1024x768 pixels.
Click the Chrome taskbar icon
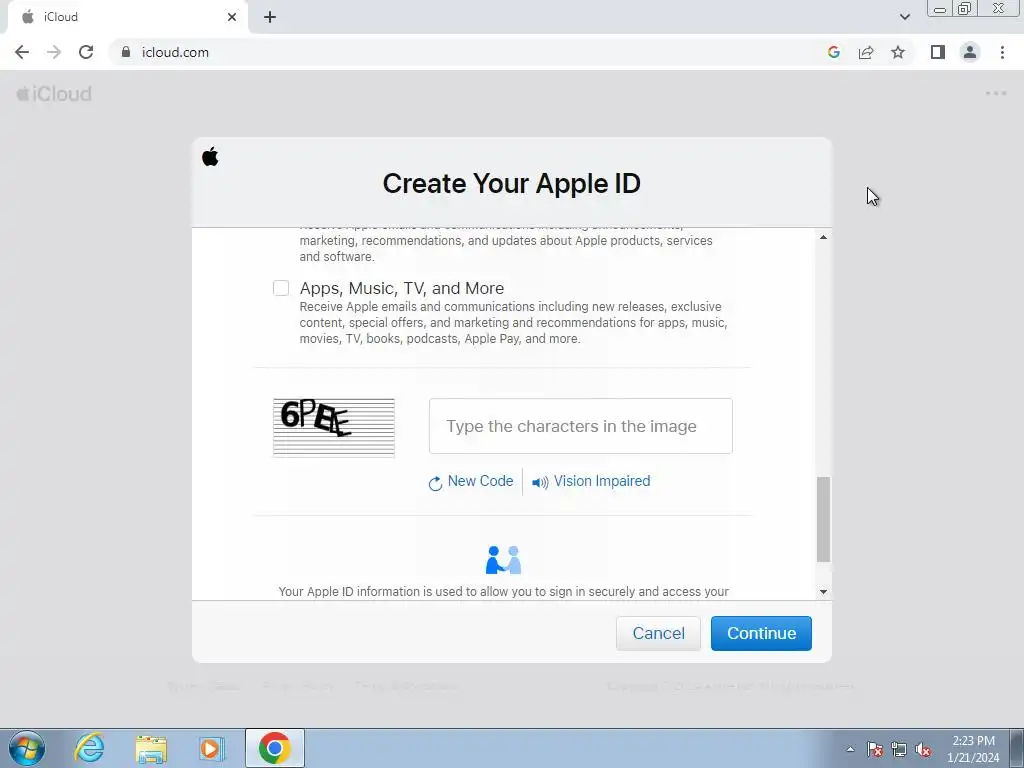pos(274,748)
